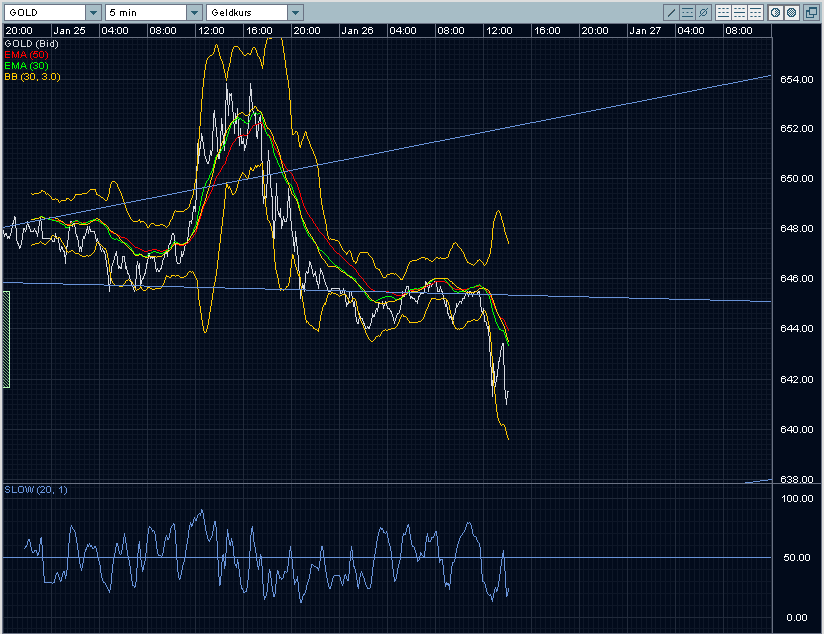Click the 100.00 stochastic axis label
The height and width of the screenshot is (634, 824).
point(797,498)
